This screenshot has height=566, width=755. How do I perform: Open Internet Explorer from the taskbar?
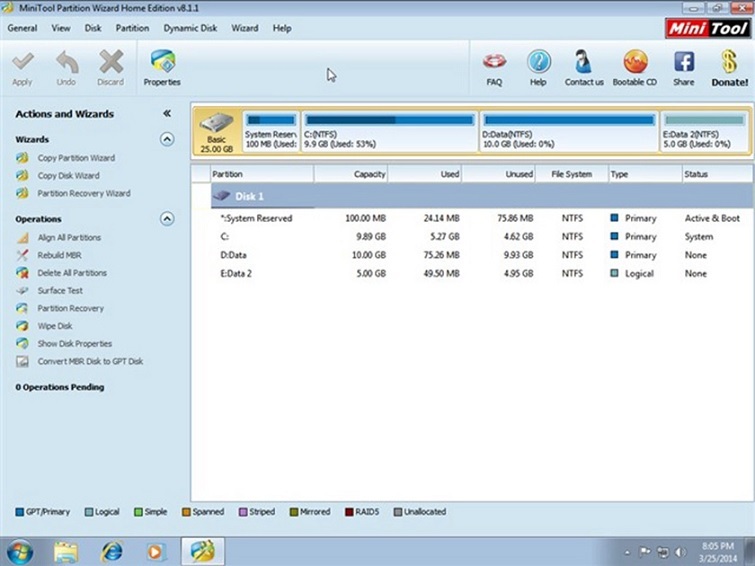pyautogui.click(x=110, y=551)
